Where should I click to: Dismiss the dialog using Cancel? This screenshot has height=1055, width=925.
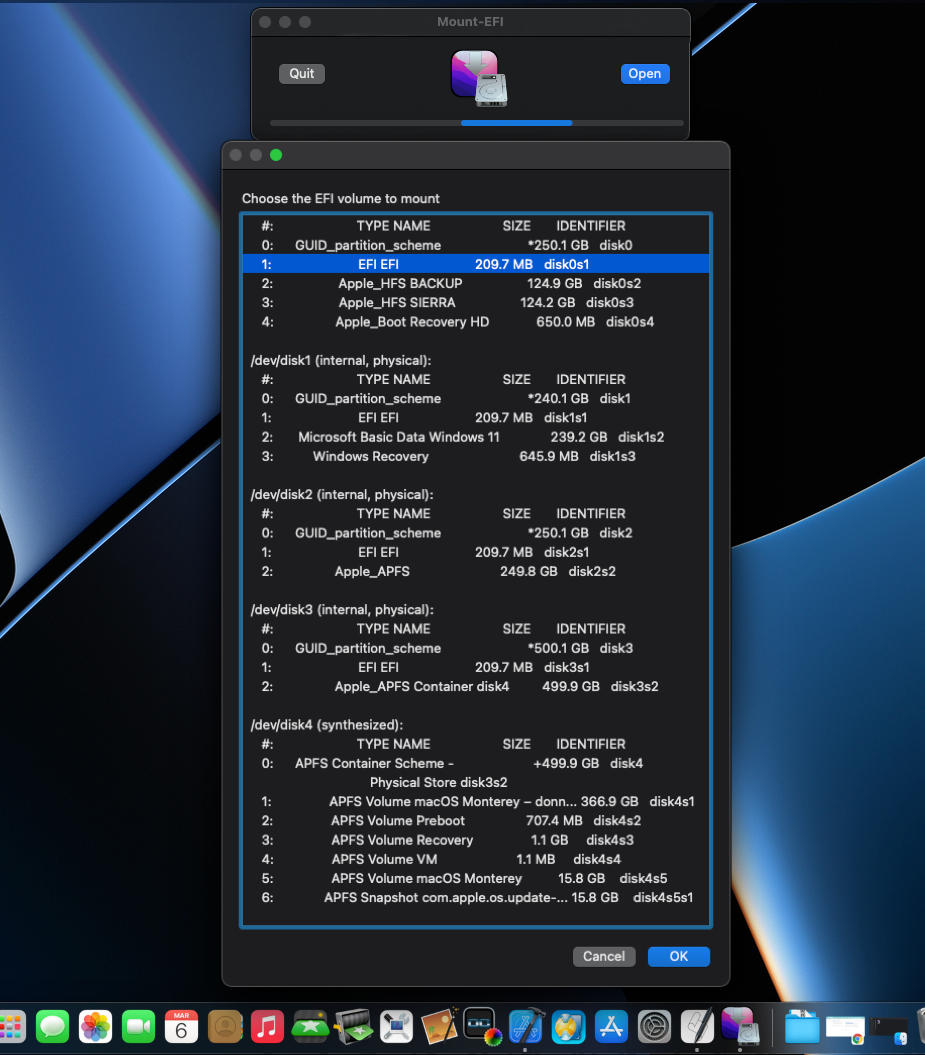pos(604,956)
